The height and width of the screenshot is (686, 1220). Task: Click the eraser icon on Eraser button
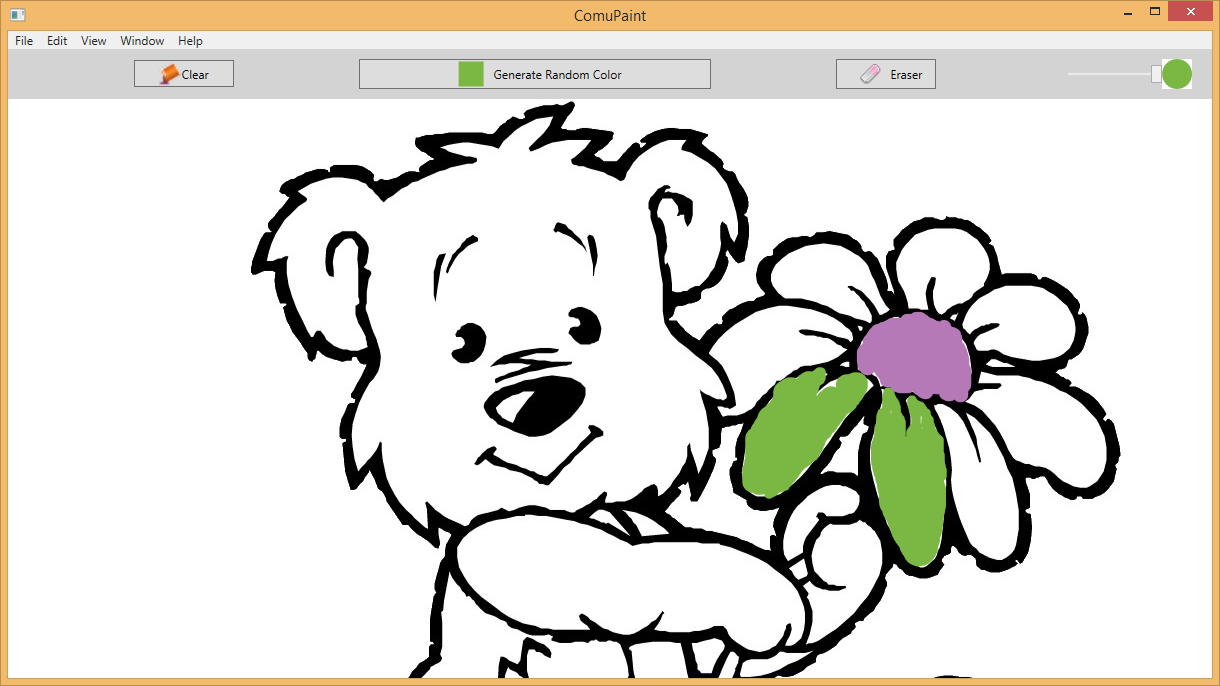coord(870,74)
